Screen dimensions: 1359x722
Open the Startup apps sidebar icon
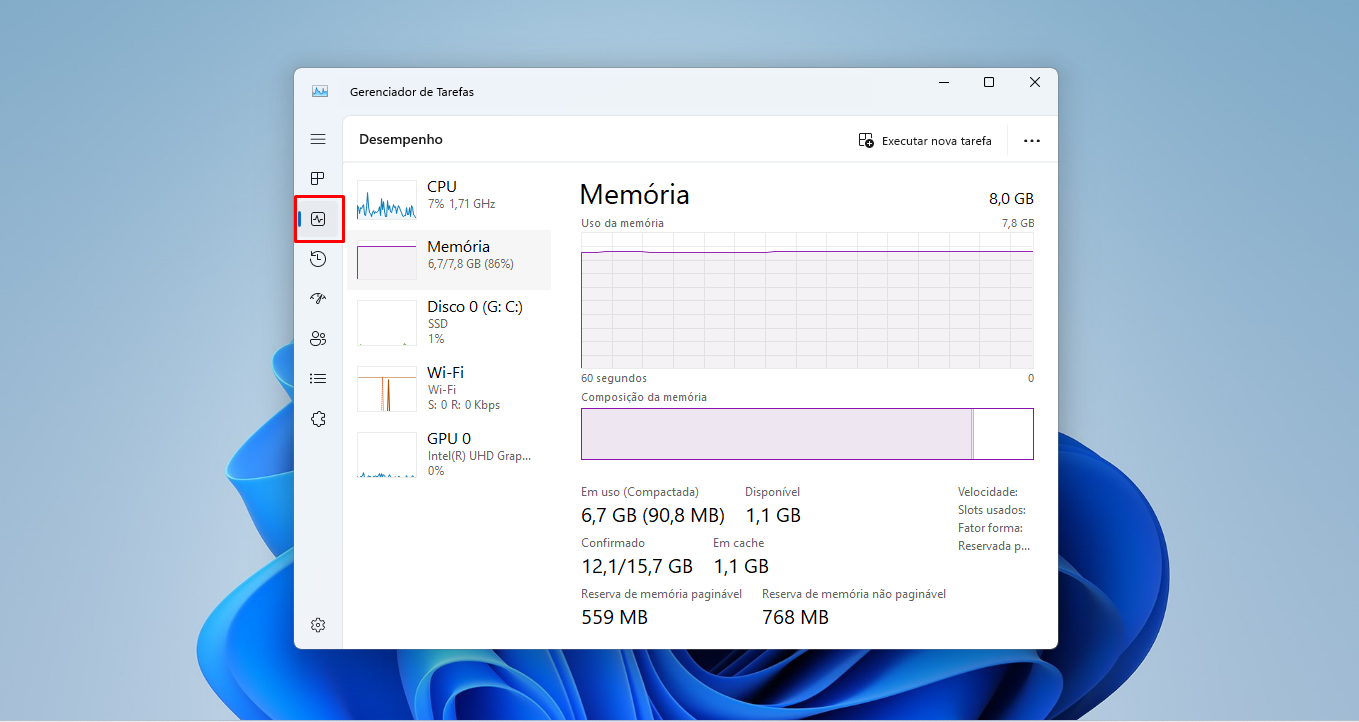tap(318, 299)
